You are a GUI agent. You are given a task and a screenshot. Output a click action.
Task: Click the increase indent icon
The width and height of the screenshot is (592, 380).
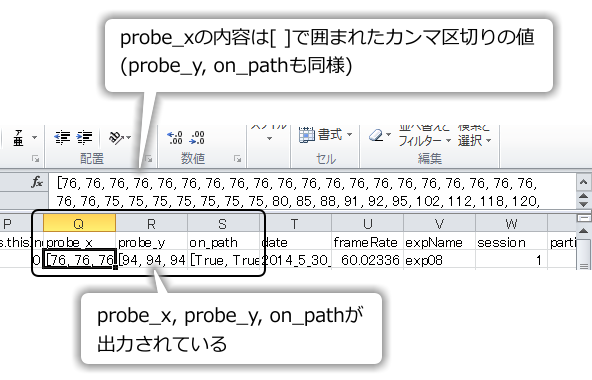click(x=85, y=137)
